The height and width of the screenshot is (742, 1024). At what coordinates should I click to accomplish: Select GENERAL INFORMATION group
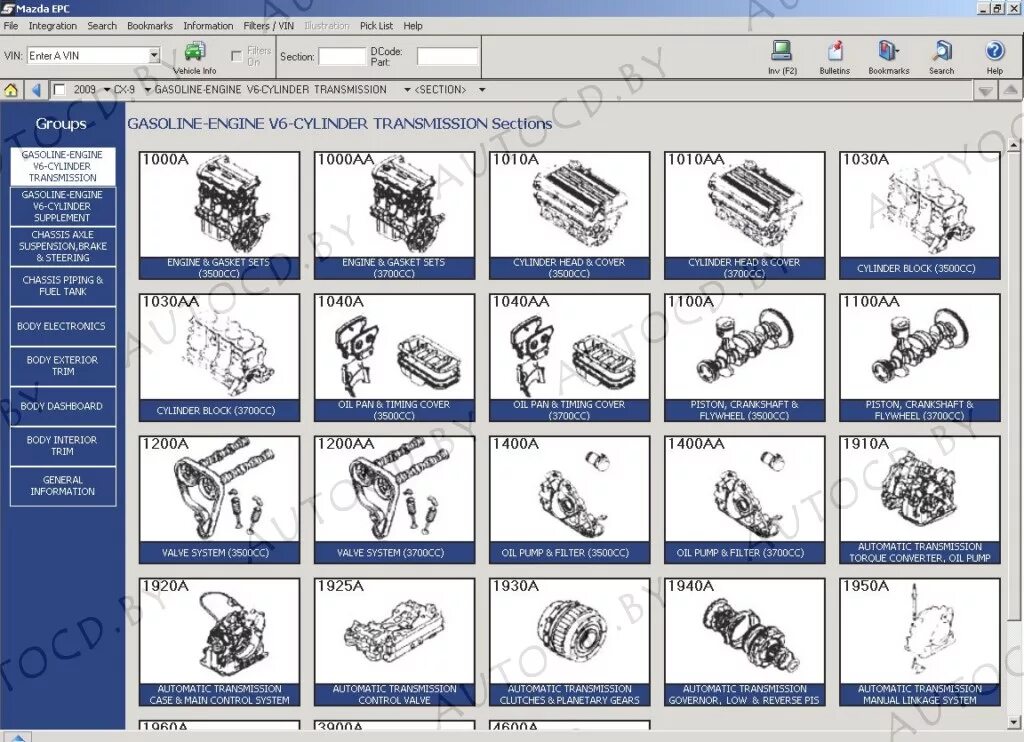click(x=63, y=486)
